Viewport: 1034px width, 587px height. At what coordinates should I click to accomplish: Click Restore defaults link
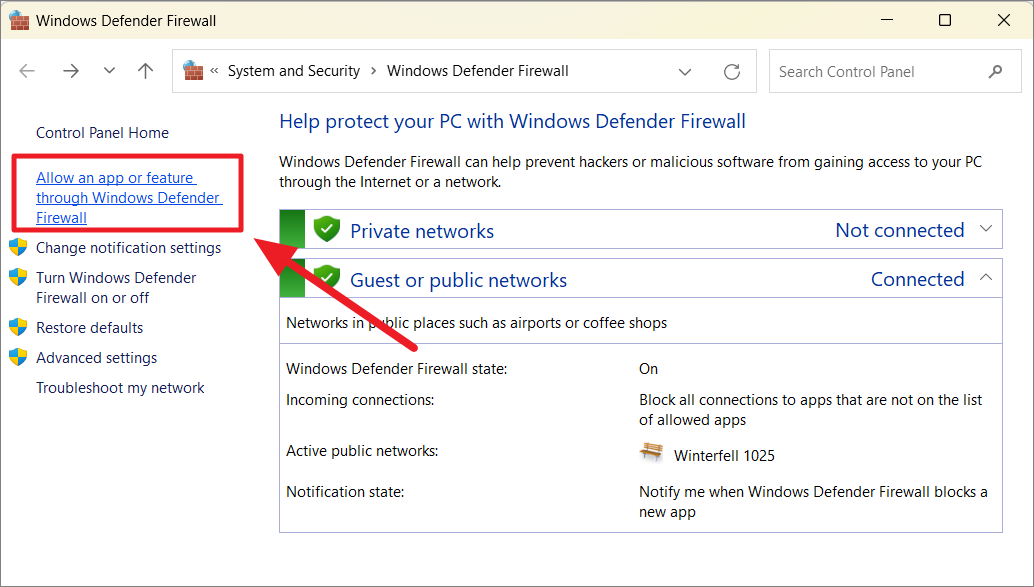tap(90, 328)
